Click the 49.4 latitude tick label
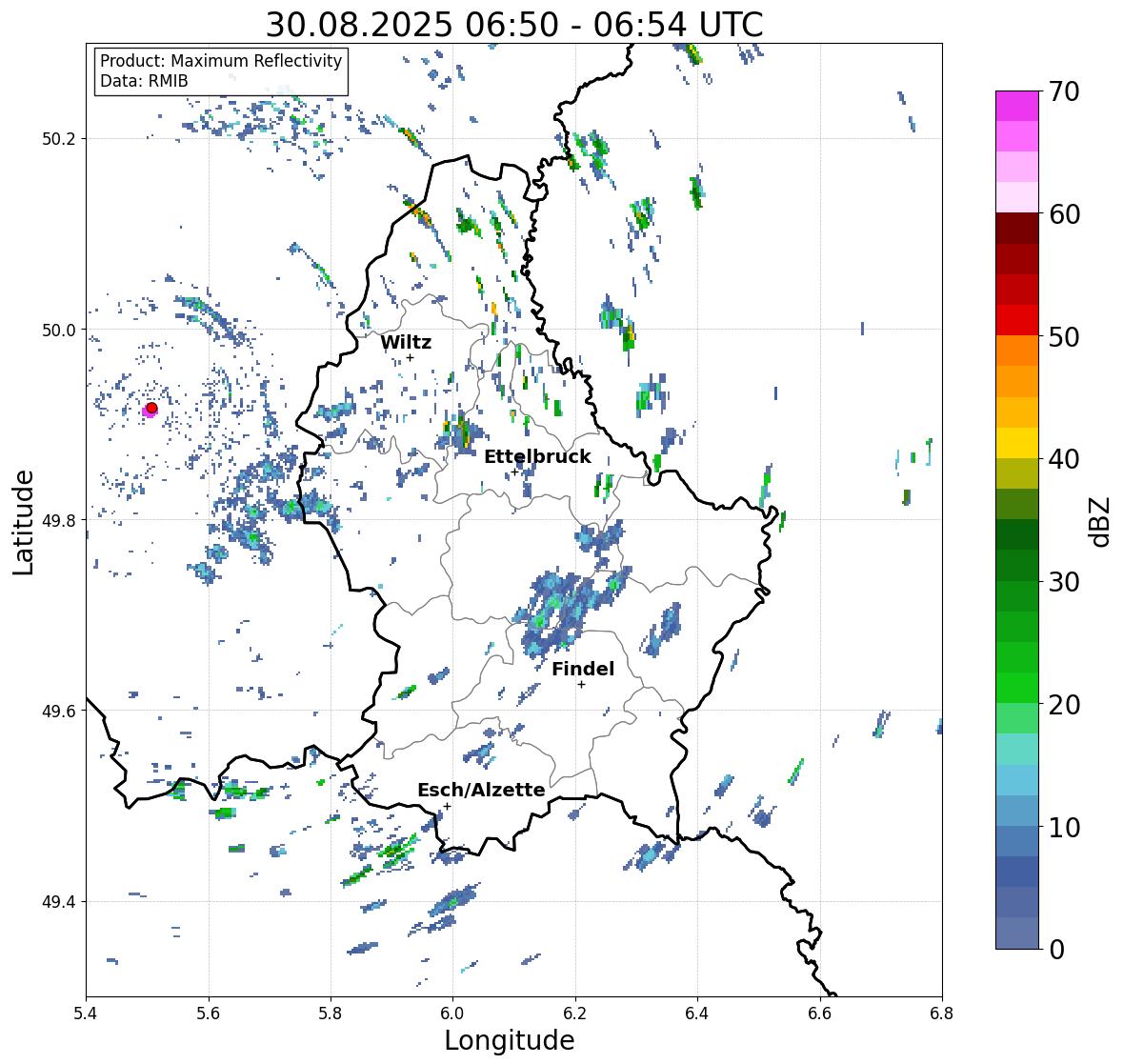 tap(59, 901)
